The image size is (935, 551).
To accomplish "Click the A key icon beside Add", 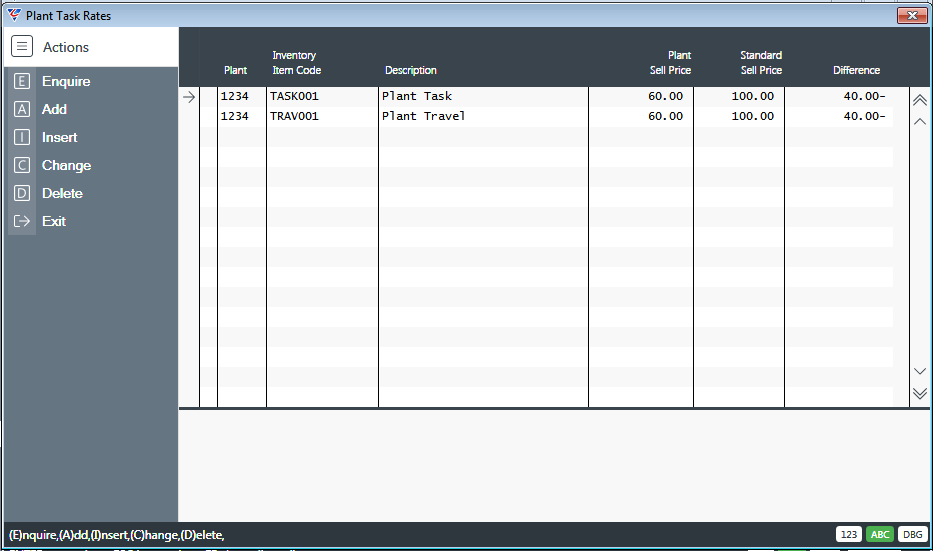I will tap(21, 109).
